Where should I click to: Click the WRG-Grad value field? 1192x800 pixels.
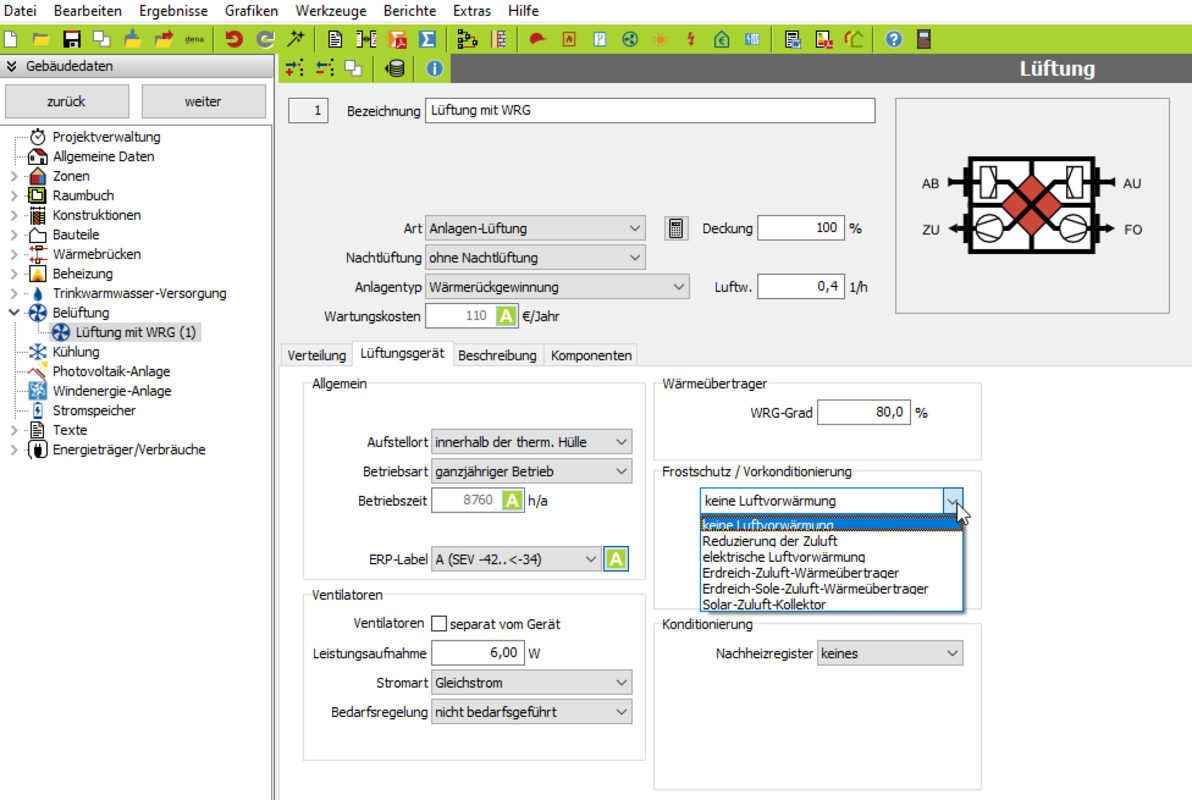pos(864,412)
